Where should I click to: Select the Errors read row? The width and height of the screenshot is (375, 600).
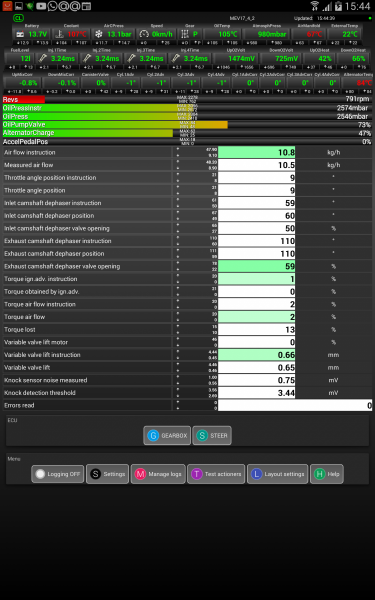(x=188, y=405)
